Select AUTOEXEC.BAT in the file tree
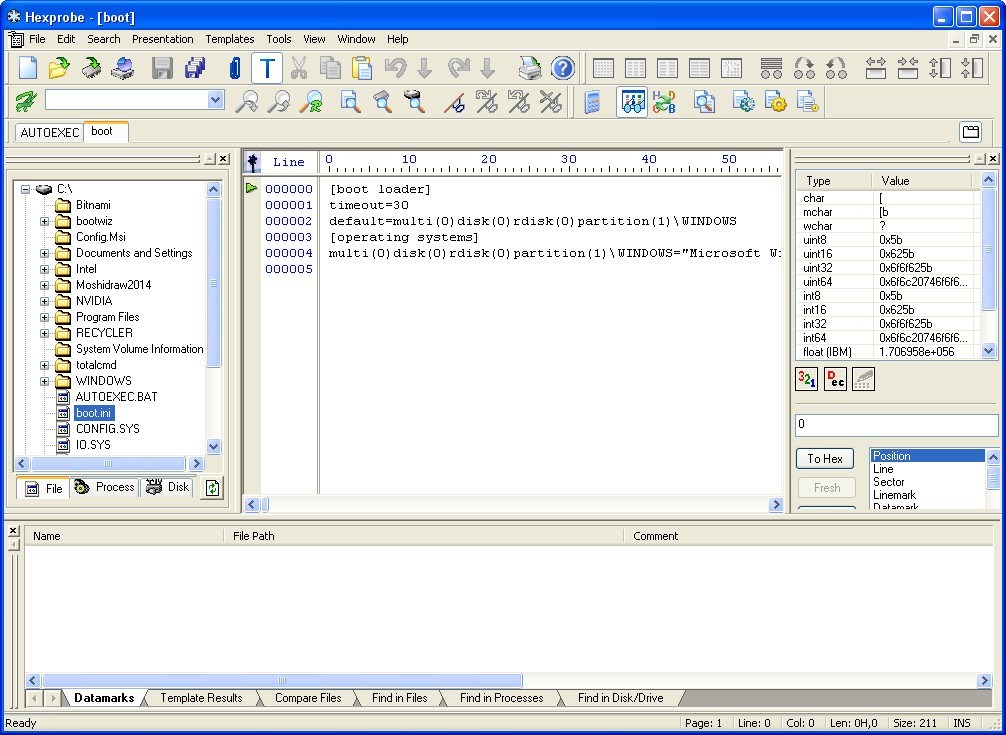This screenshot has height=735, width=1006. click(116, 397)
